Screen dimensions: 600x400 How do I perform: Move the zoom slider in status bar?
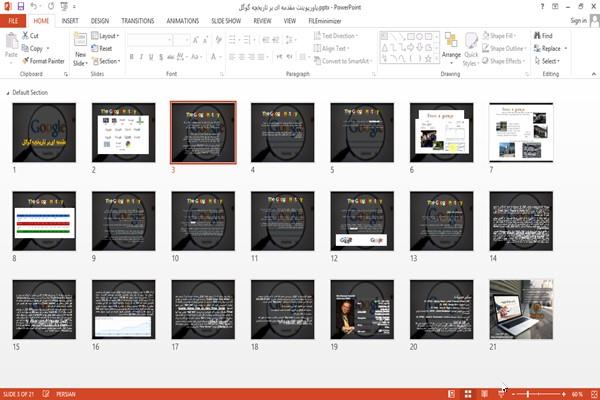(528, 394)
